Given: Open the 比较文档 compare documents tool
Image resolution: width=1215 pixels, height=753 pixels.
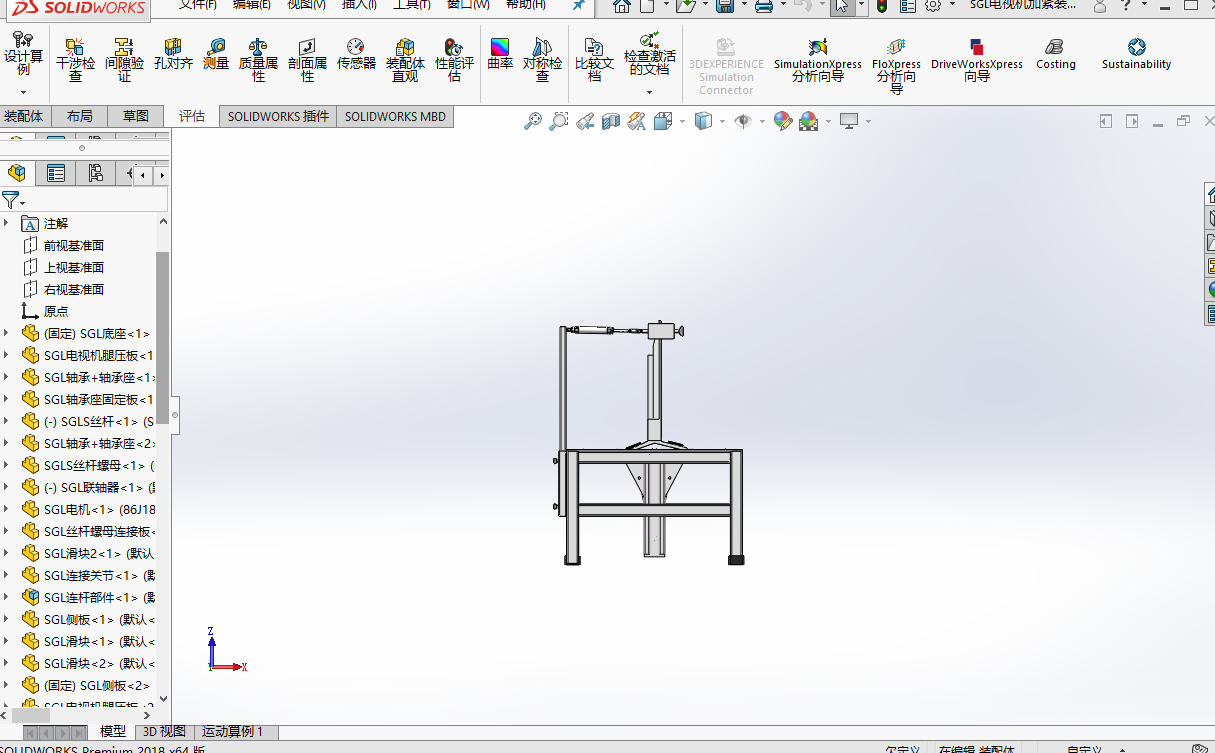Looking at the screenshot, I should 594,59.
